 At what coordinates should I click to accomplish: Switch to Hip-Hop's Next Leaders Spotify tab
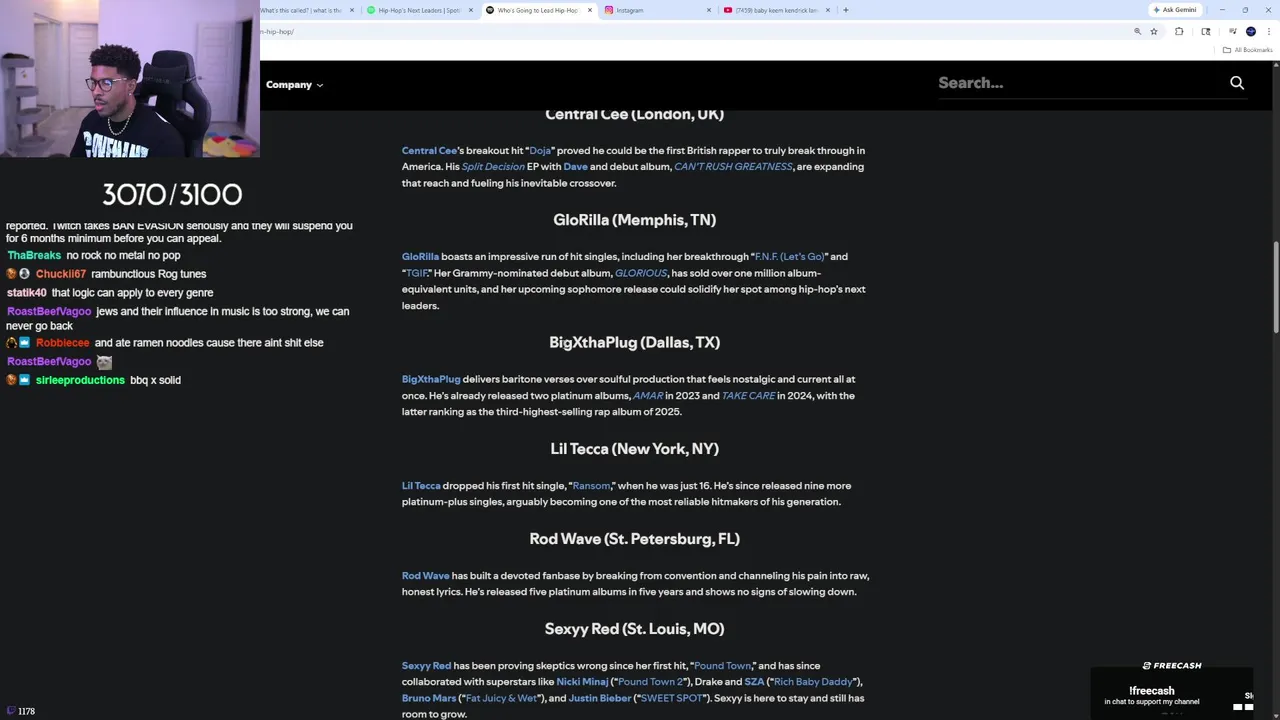point(419,10)
